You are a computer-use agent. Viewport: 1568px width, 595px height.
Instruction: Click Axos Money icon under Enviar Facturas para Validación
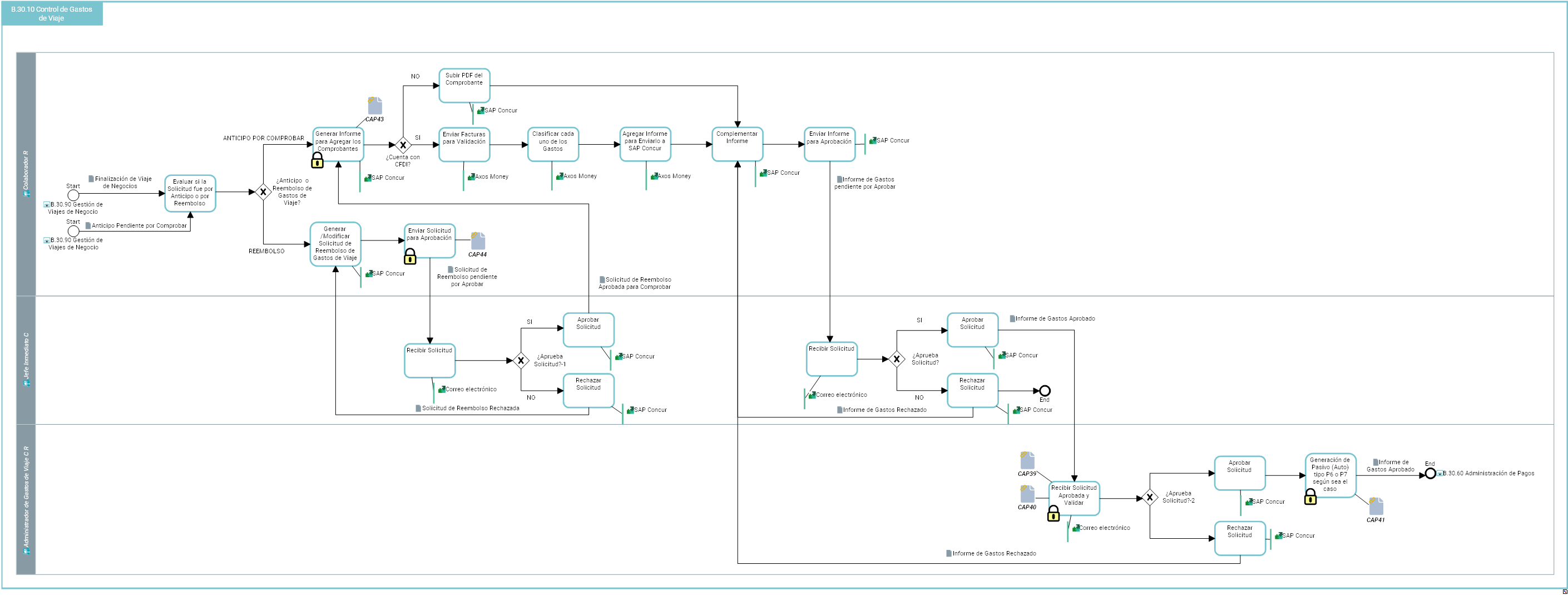tap(471, 176)
